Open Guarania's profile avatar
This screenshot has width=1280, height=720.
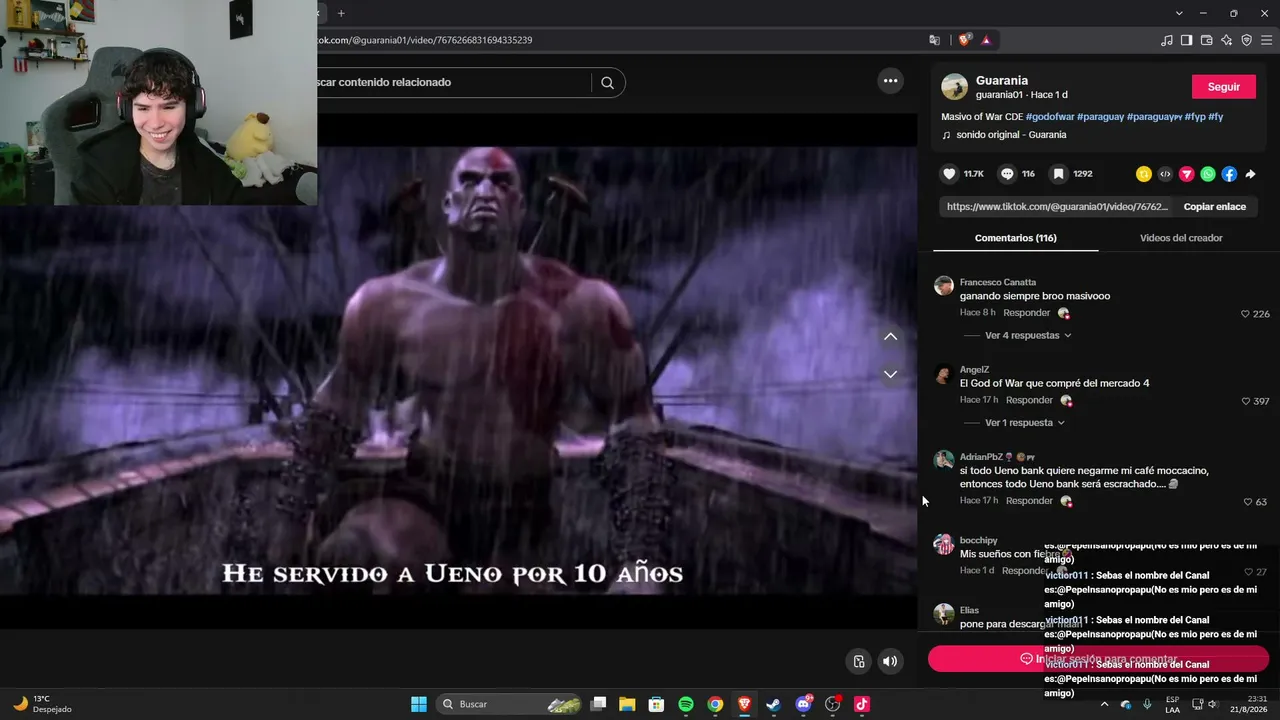pos(955,87)
